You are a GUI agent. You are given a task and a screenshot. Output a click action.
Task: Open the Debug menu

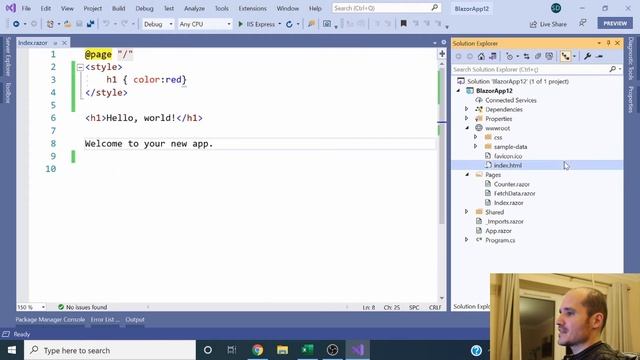tap(144, 8)
